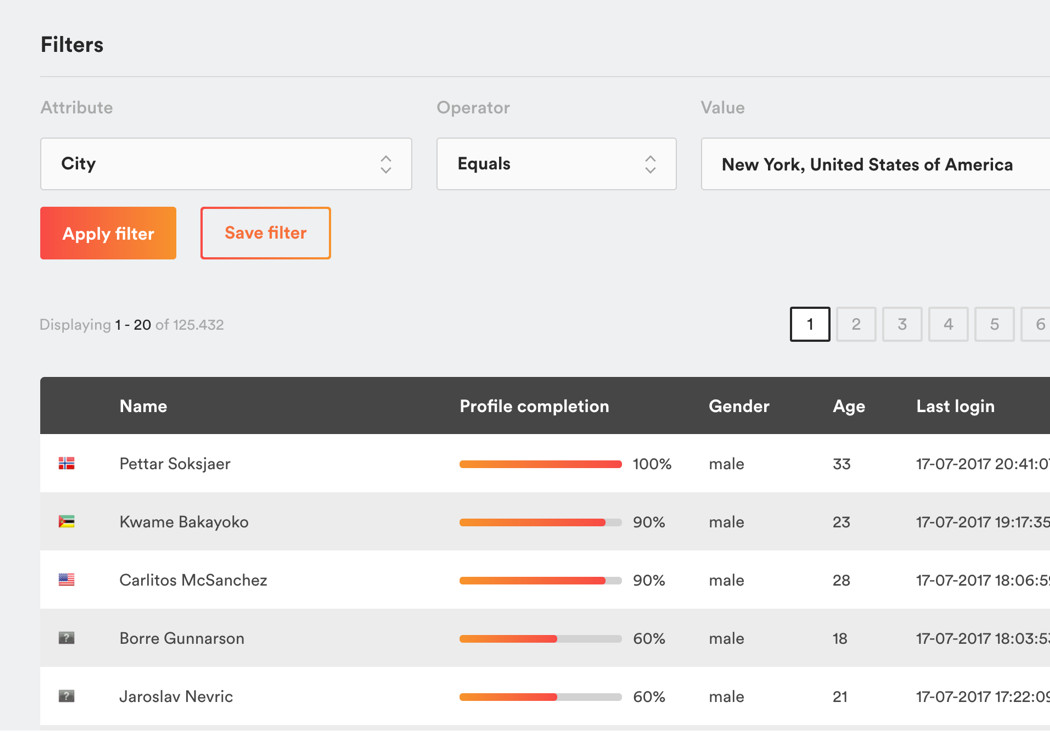
Task: Select the name Jaroslav Nevric
Action: click(x=176, y=697)
